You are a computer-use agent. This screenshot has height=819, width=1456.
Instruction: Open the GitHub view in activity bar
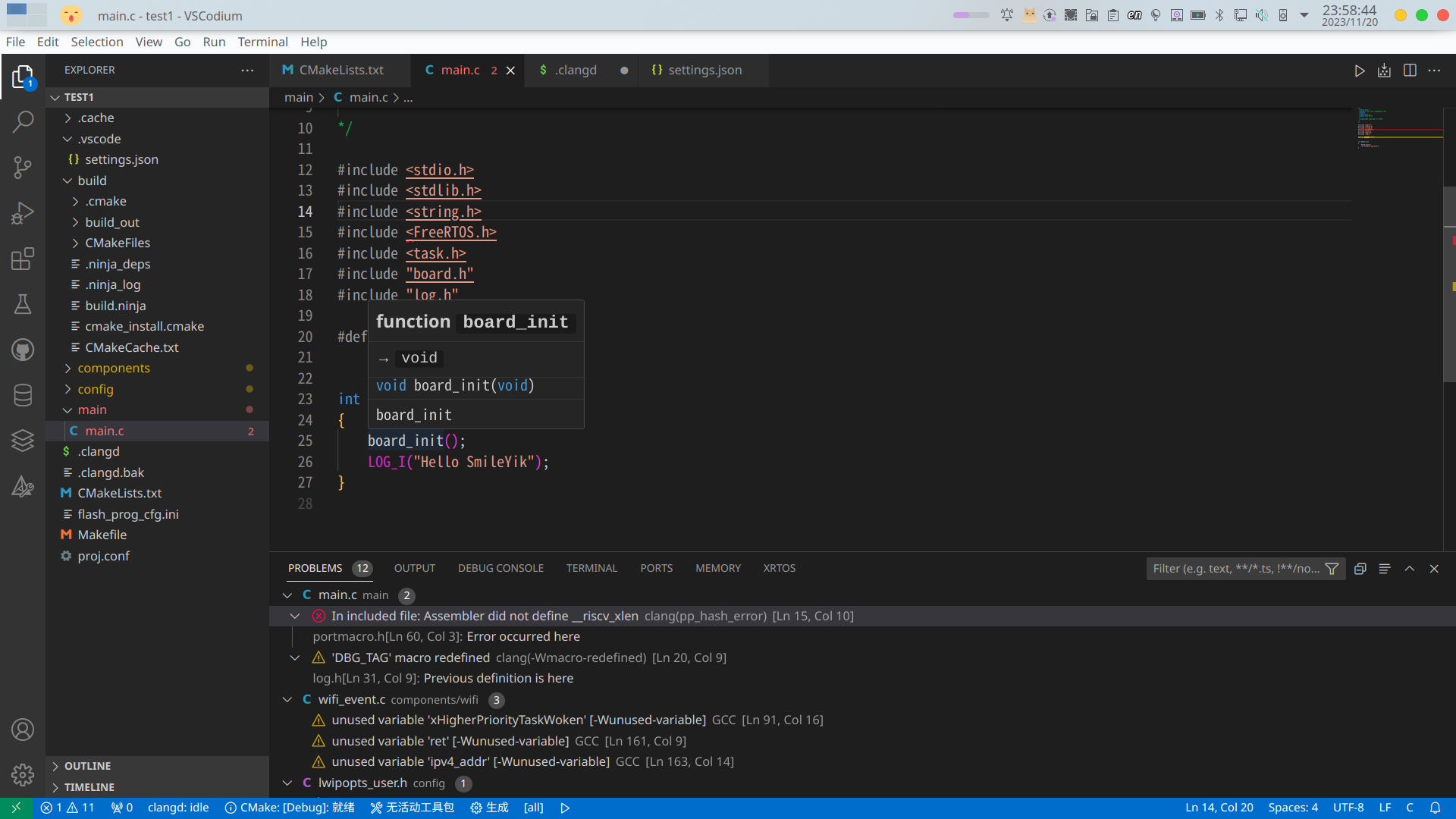(23, 350)
